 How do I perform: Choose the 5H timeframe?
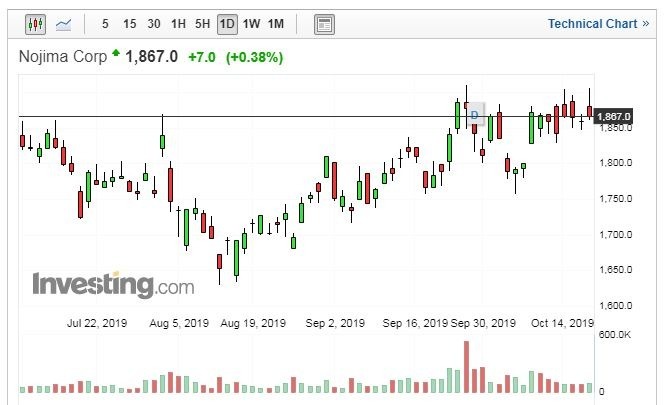202,24
